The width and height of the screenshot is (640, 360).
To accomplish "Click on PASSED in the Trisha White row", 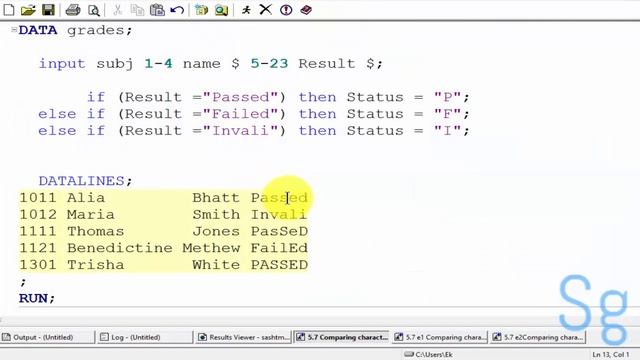I will (280, 265).
